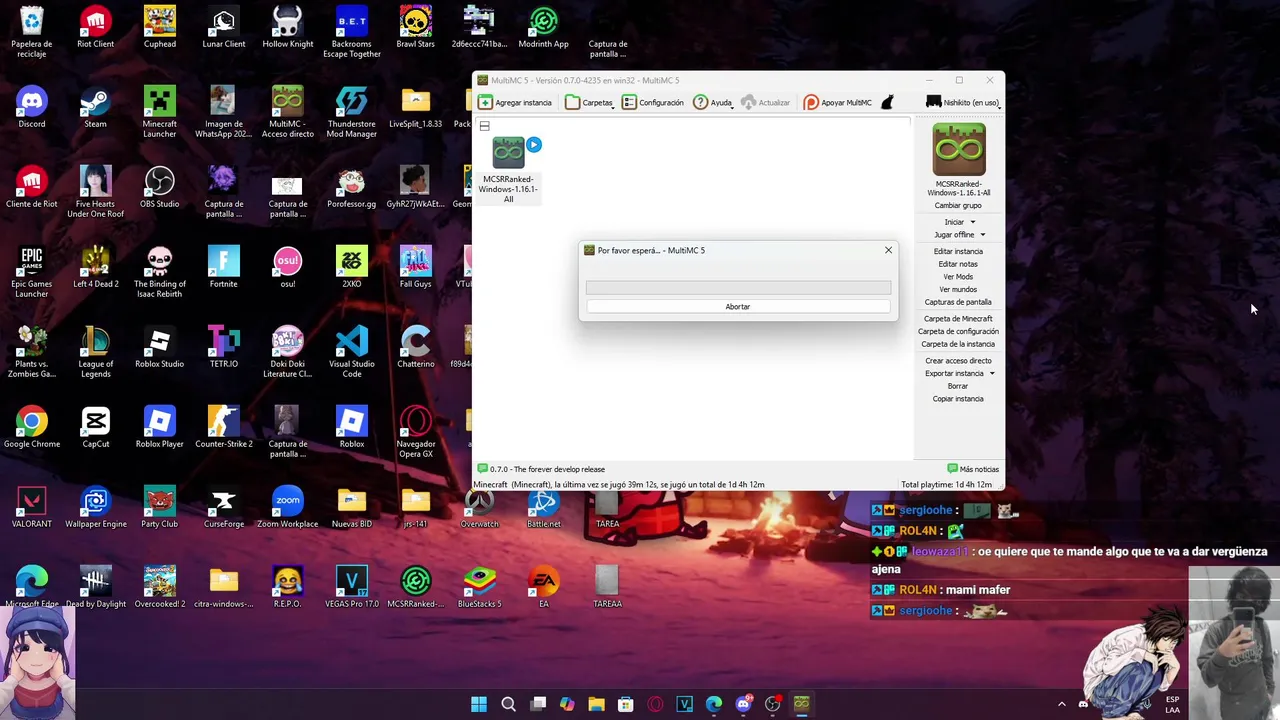Viewport: 1280px width, 720px height.
Task: Open Discord desktop icon
Action: (32, 108)
